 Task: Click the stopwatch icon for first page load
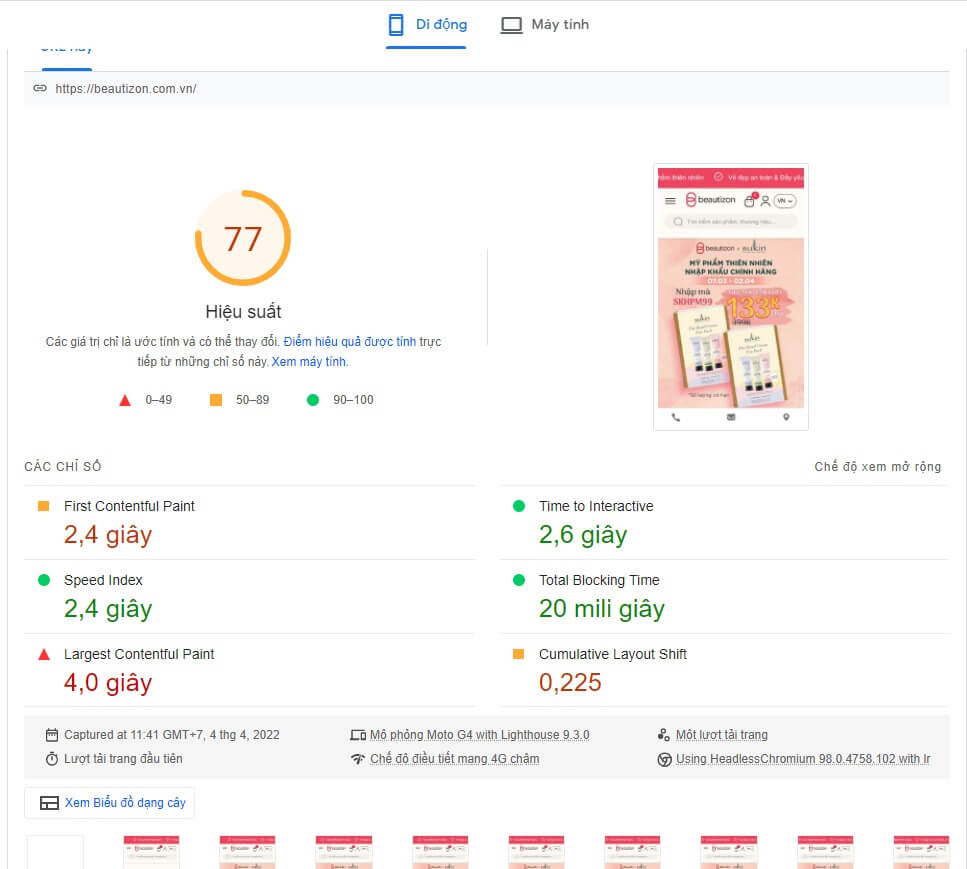[52, 759]
